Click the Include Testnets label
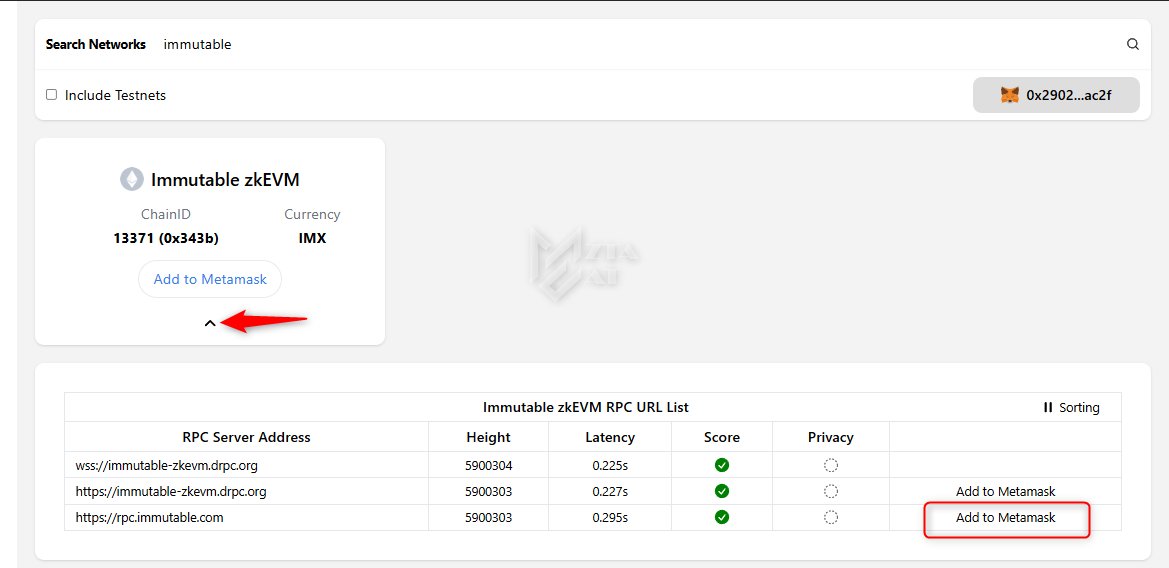 [x=116, y=95]
